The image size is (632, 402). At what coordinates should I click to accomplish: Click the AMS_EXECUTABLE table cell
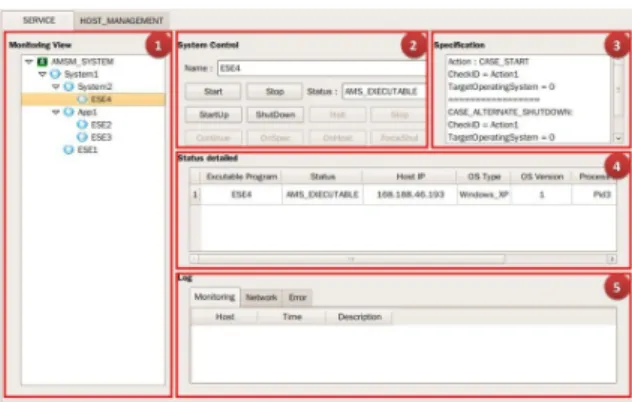[x=322, y=194]
